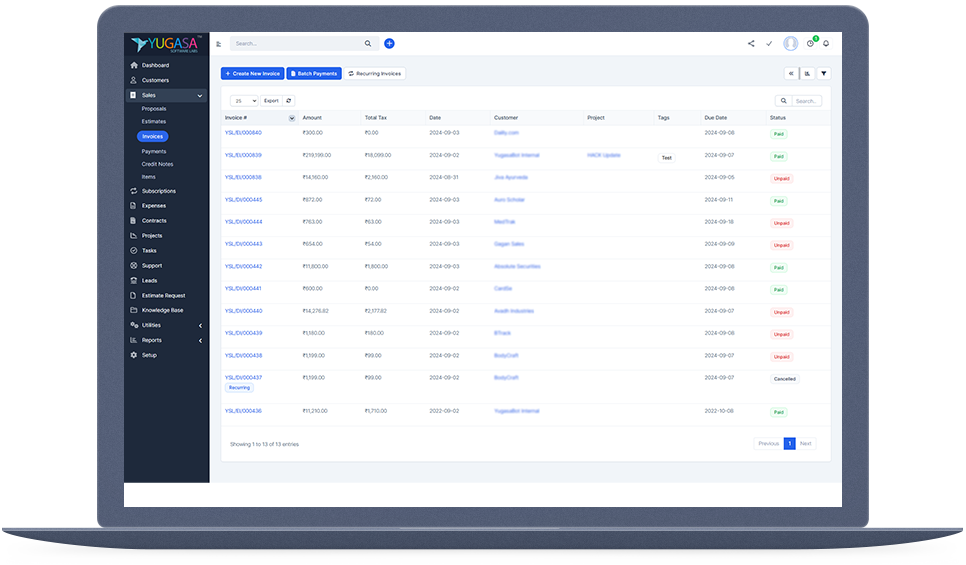Click the Export button
966x565 pixels.
pos(271,100)
